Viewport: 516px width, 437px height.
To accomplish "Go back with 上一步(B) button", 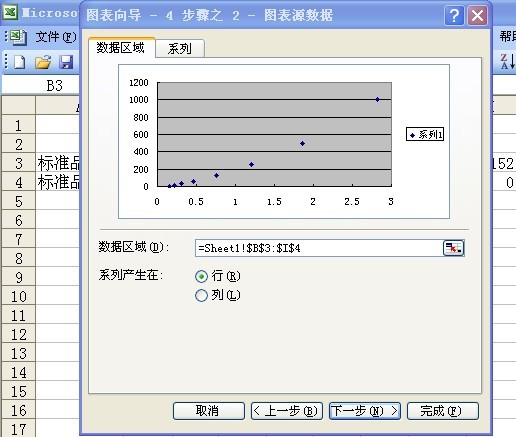I will pyautogui.click(x=287, y=411).
